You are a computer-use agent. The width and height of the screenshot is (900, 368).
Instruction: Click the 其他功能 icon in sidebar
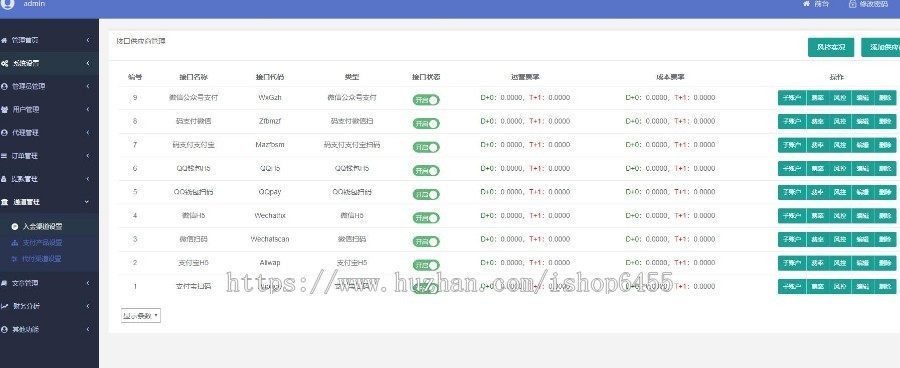[x=5, y=330]
